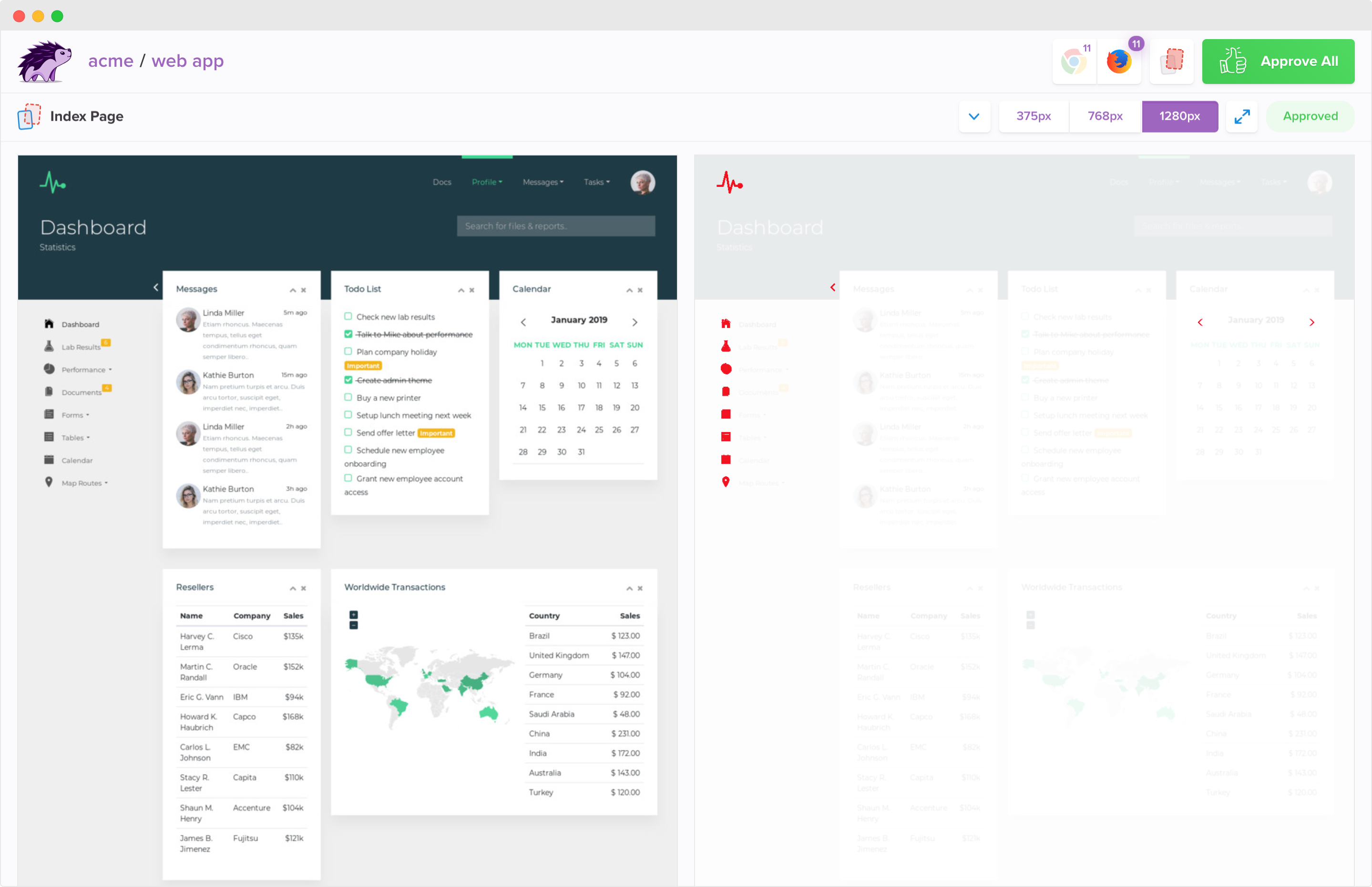Click the Chrome browser icon
This screenshot has height=887, width=1372.
[1074, 62]
